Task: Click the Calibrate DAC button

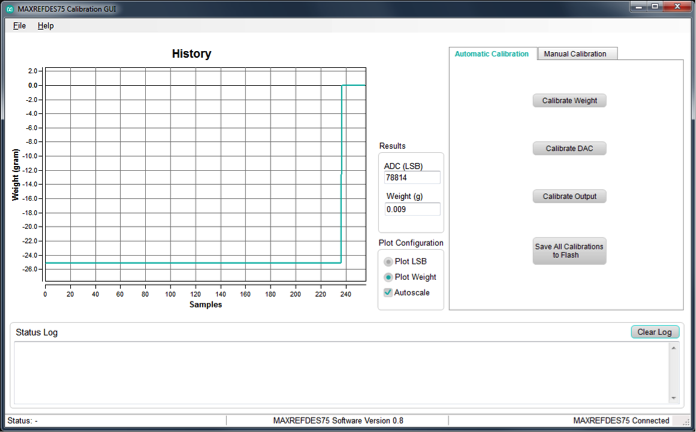Action: click(x=569, y=148)
